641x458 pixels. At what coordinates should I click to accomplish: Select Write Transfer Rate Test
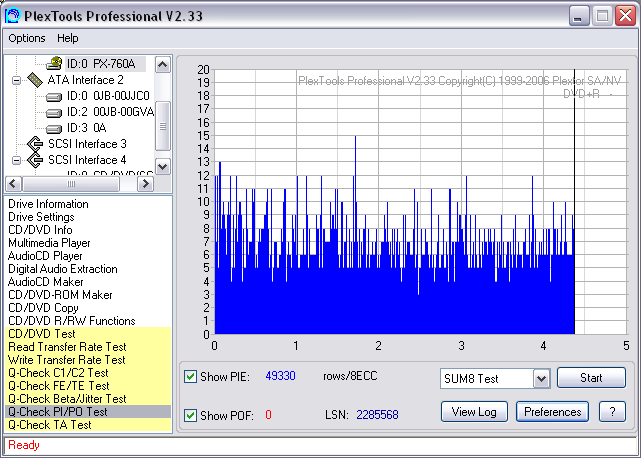88,360
